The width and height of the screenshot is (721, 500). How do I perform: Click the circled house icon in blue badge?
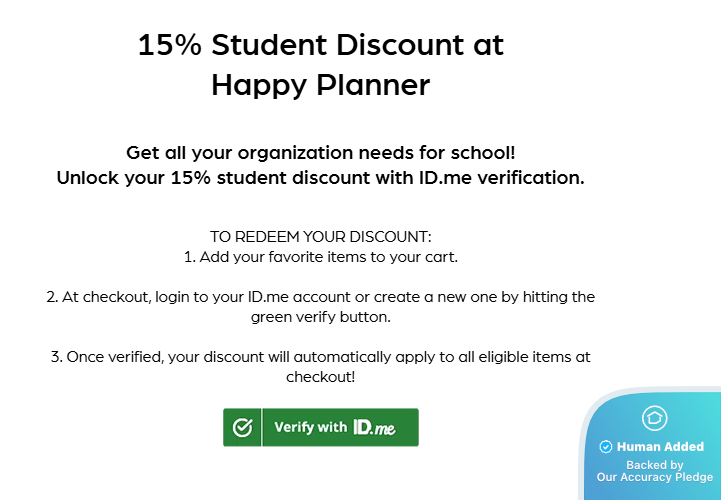(654, 418)
